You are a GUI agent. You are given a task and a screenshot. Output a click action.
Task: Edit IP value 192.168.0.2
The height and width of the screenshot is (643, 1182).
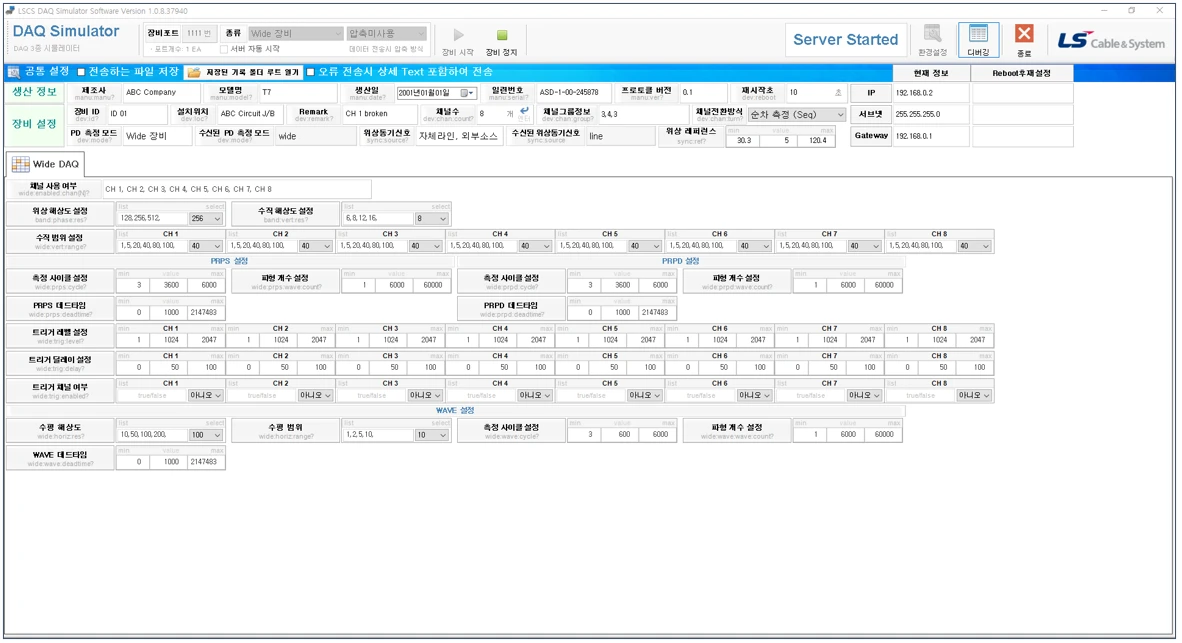[x=931, y=93]
